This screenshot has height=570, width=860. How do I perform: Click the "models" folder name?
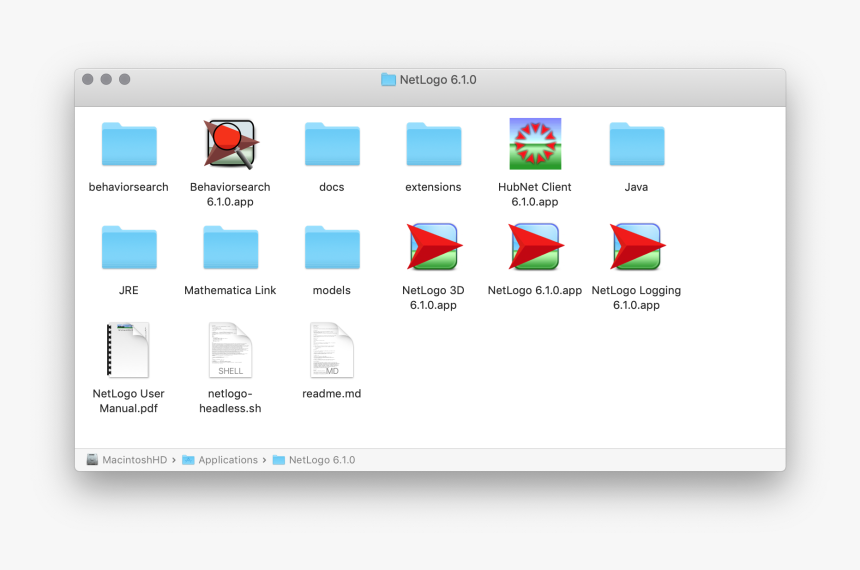click(x=332, y=290)
